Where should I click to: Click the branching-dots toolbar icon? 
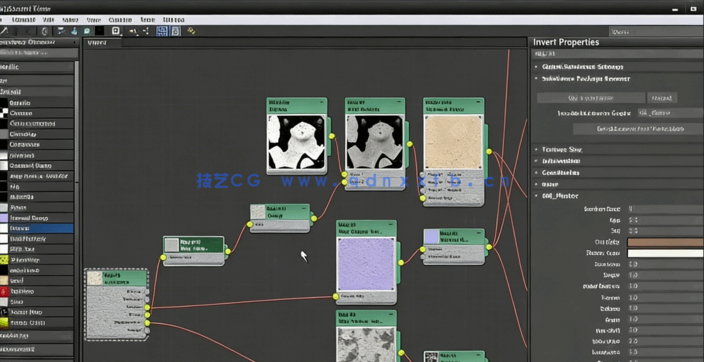[x=146, y=31]
